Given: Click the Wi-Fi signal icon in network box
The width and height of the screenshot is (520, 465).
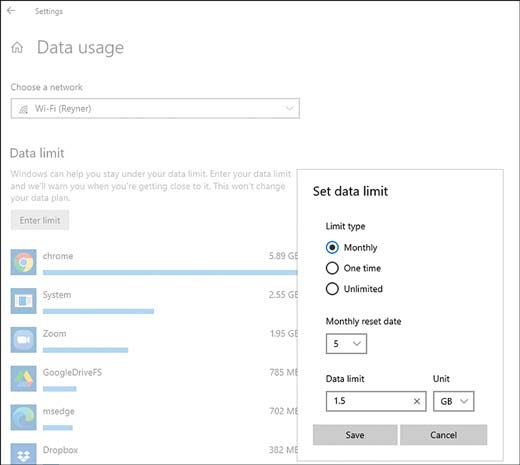Looking at the screenshot, I should click(x=23, y=109).
